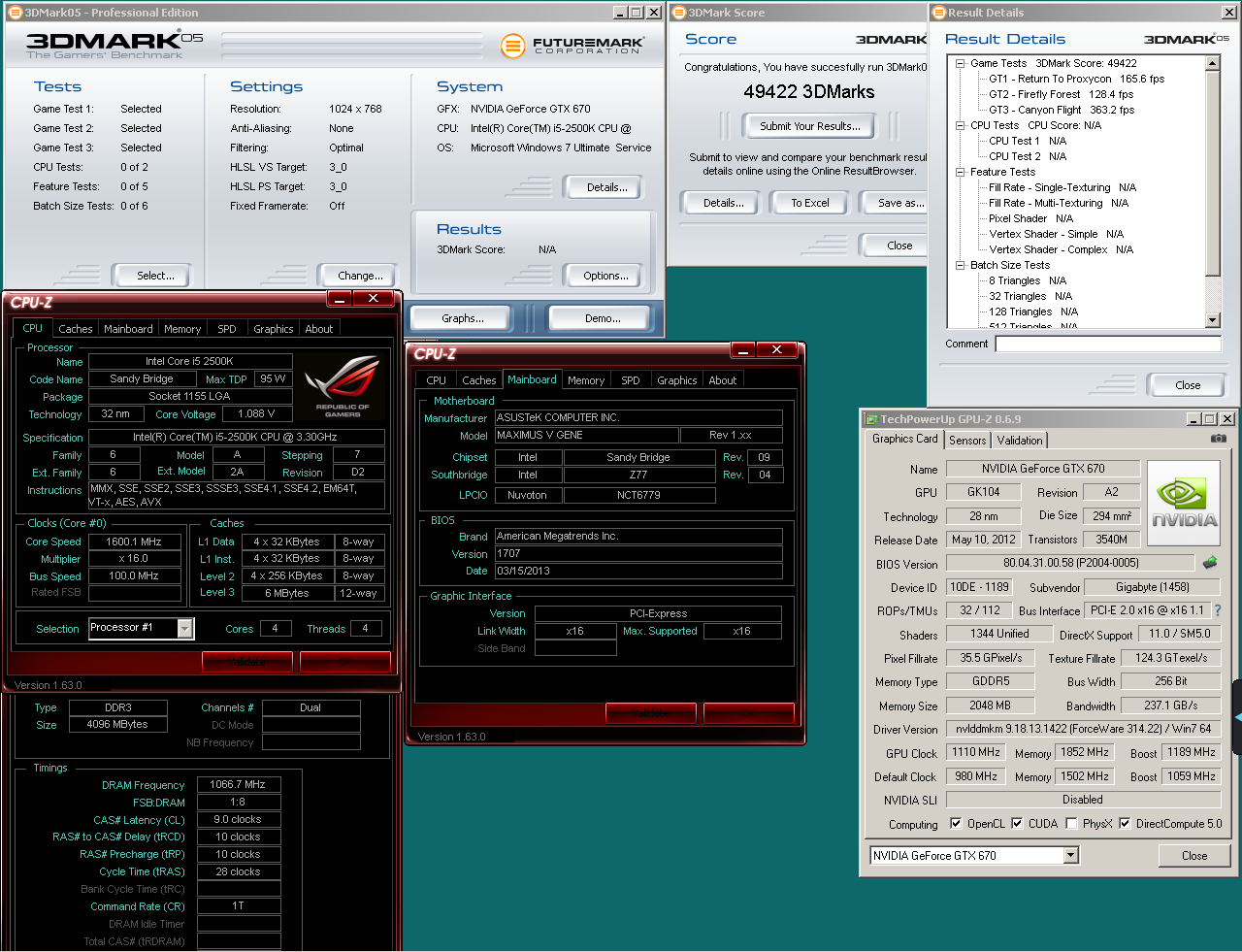Minimize the GPU-Z window
Screen dimensions: 1242x952
click(1193, 419)
